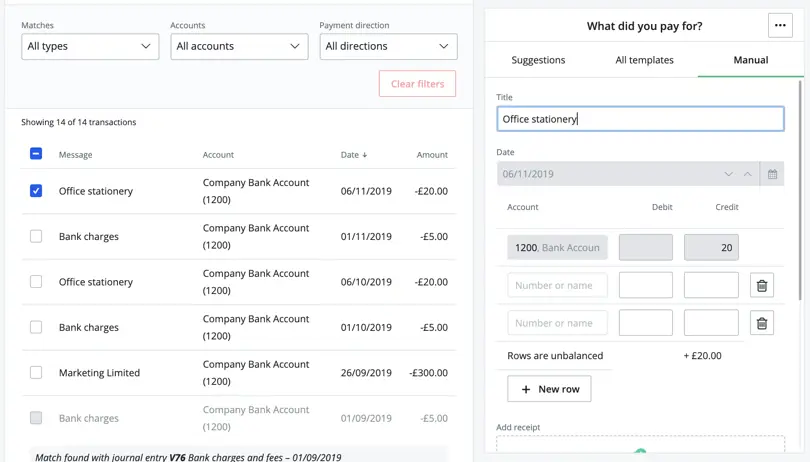The image size is (810, 462).
Task: Click the Message column header
Action: (x=75, y=155)
